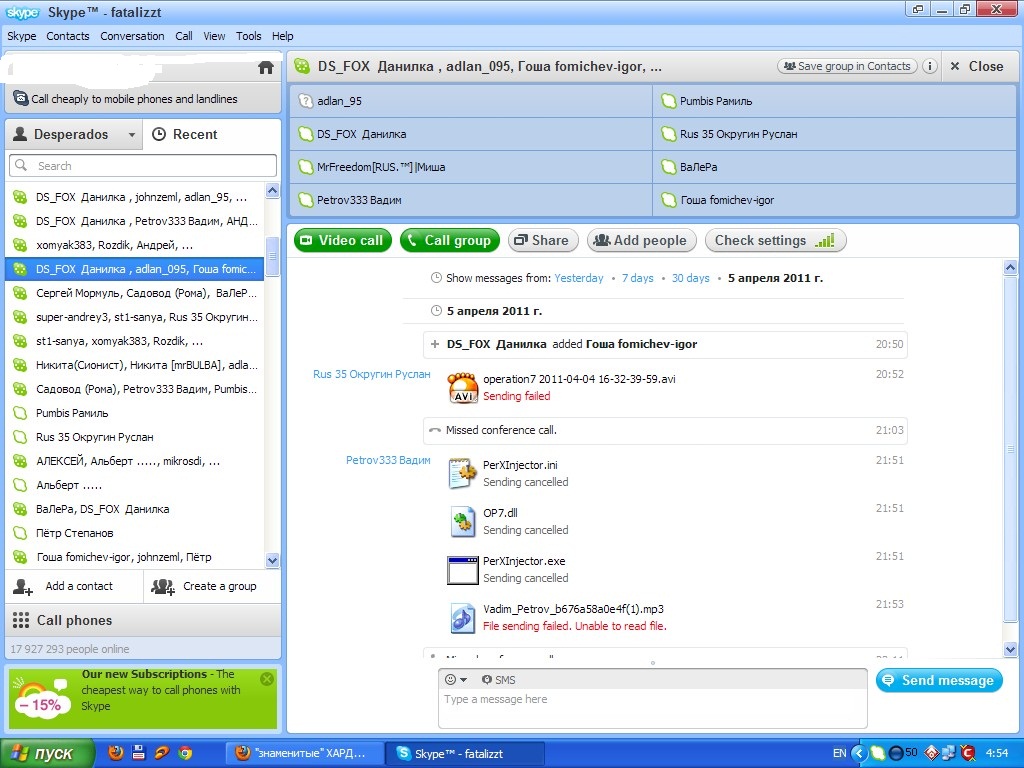
Task: Click the Windows пуск Start button
Action: 47,754
